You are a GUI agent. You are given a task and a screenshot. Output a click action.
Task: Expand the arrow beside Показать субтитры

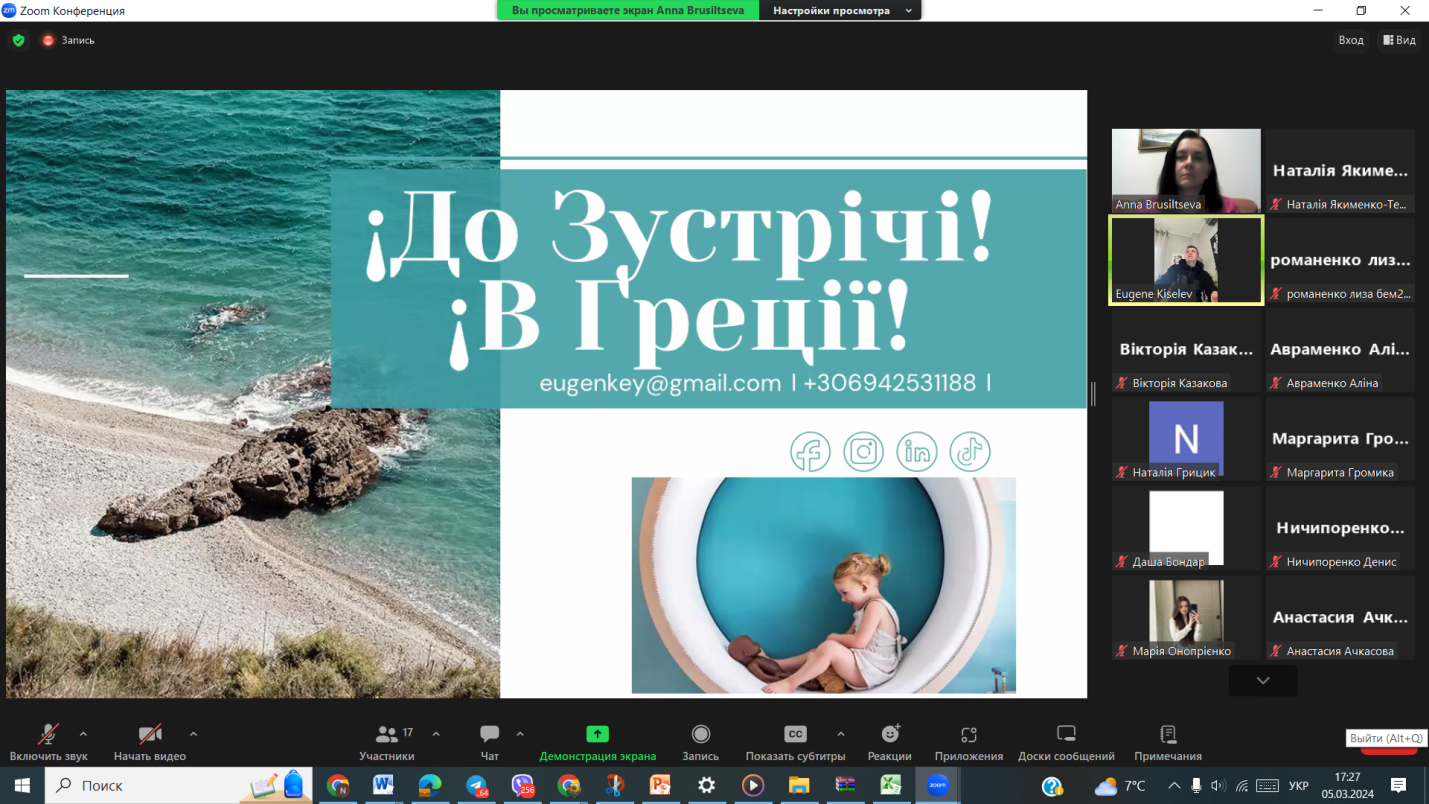click(x=840, y=734)
